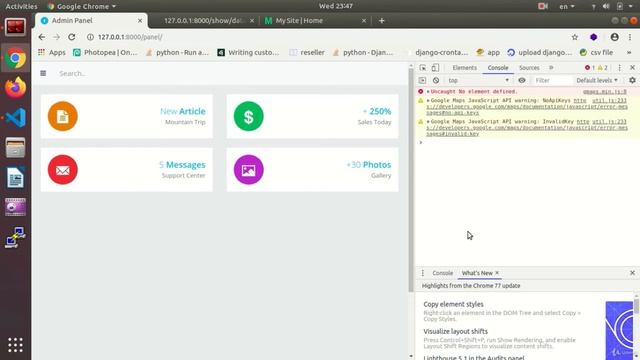The image size is (640, 360).
Task: Click the site info icon in address bar
Action: pyautogui.click(x=90, y=37)
